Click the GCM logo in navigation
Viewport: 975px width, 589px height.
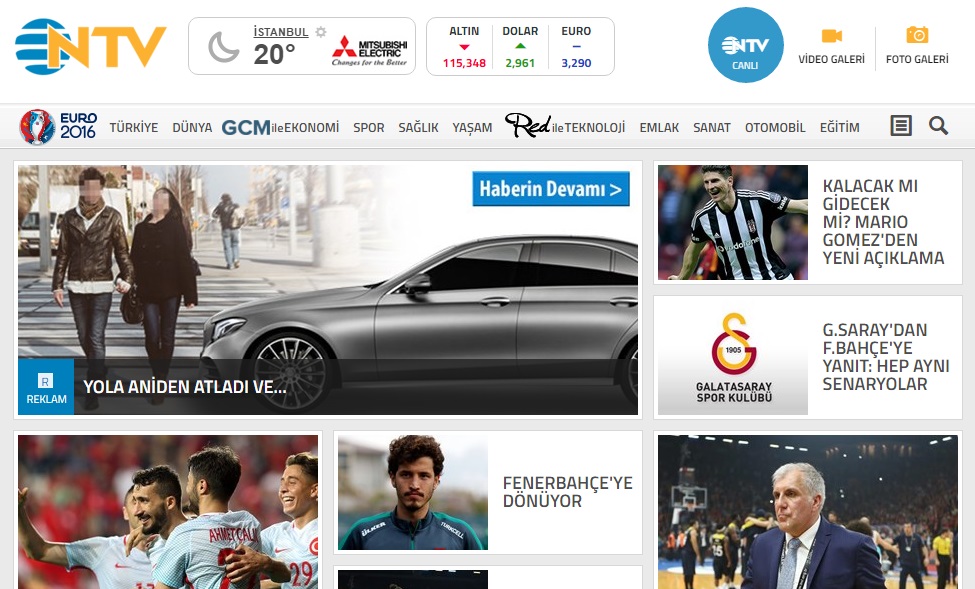[x=246, y=128]
